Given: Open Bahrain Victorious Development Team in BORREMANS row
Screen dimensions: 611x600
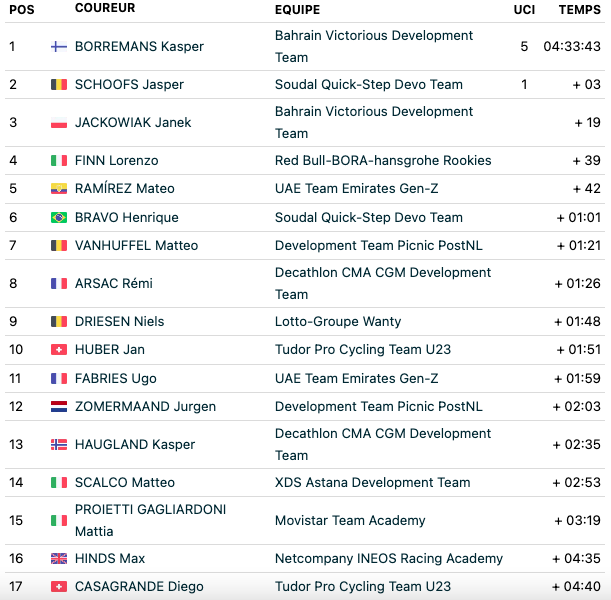Looking at the screenshot, I should point(374,47).
